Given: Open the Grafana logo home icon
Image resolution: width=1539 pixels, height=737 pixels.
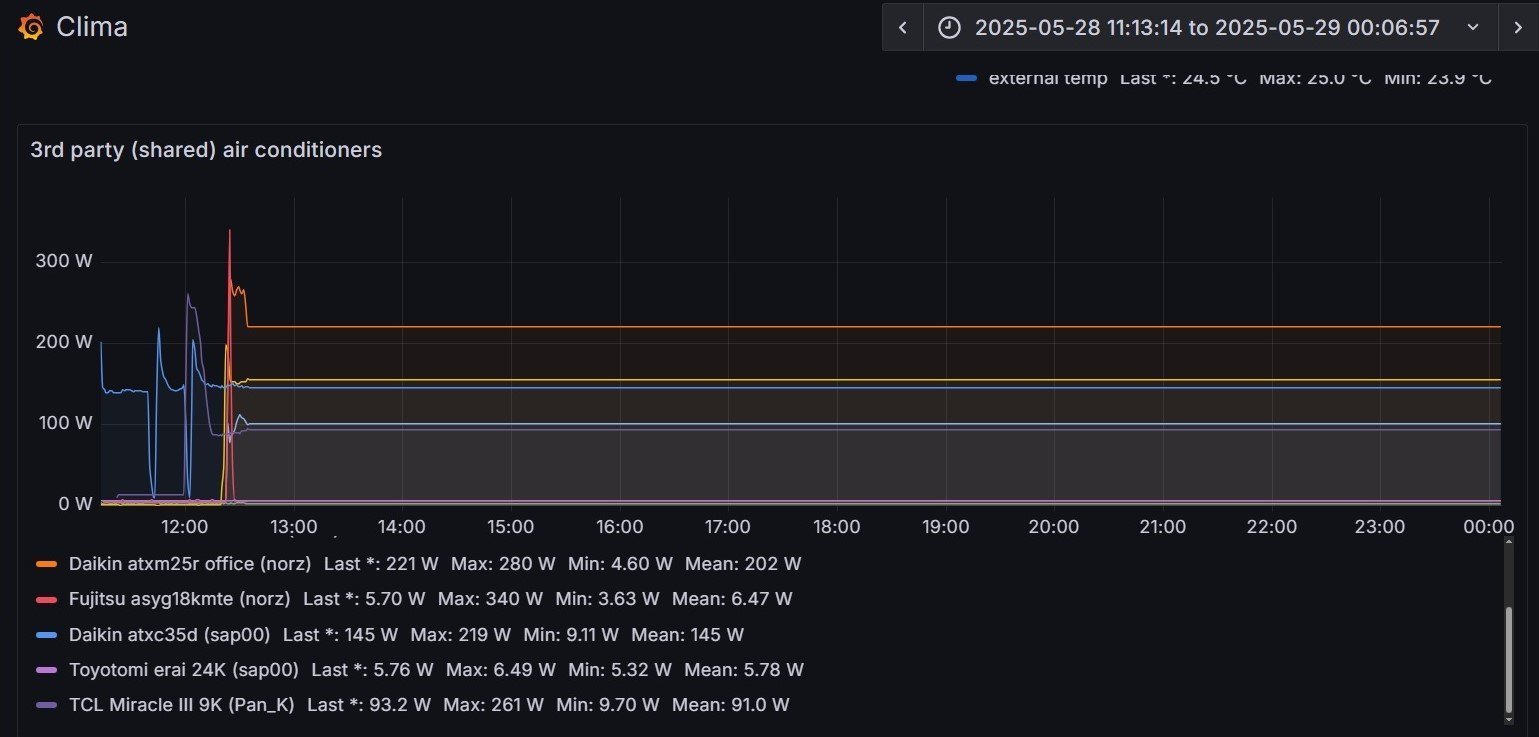Looking at the screenshot, I should tap(31, 27).
